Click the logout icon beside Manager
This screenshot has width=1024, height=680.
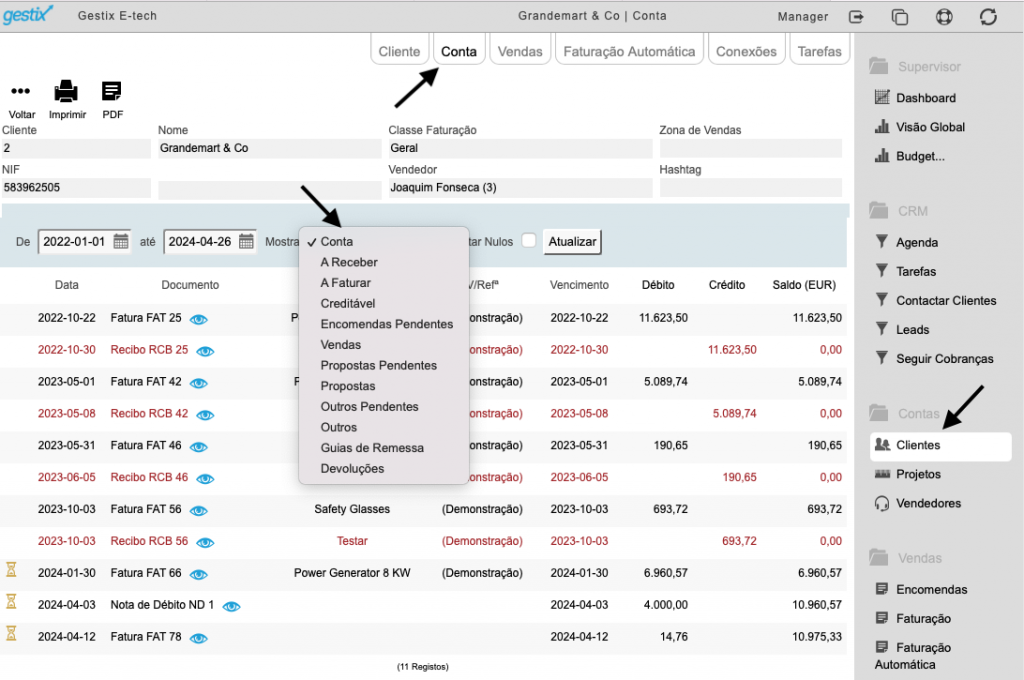coord(856,17)
